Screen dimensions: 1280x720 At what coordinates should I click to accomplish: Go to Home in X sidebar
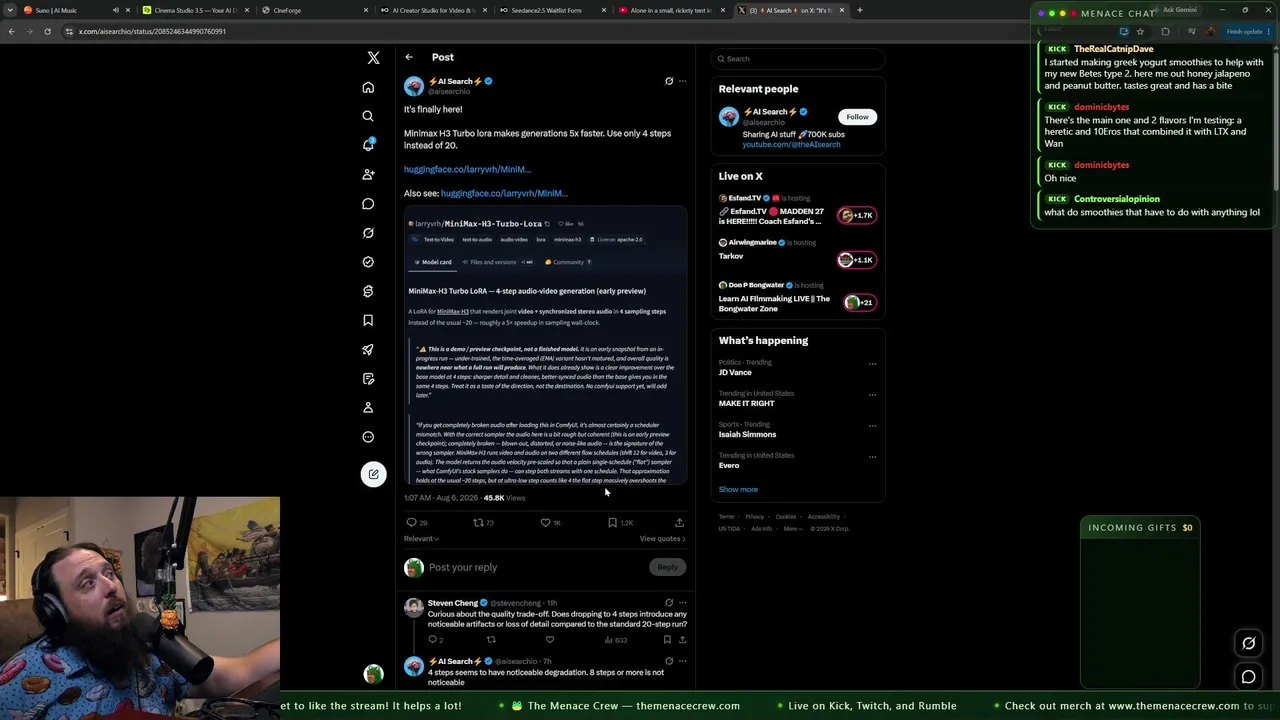point(368,87)
